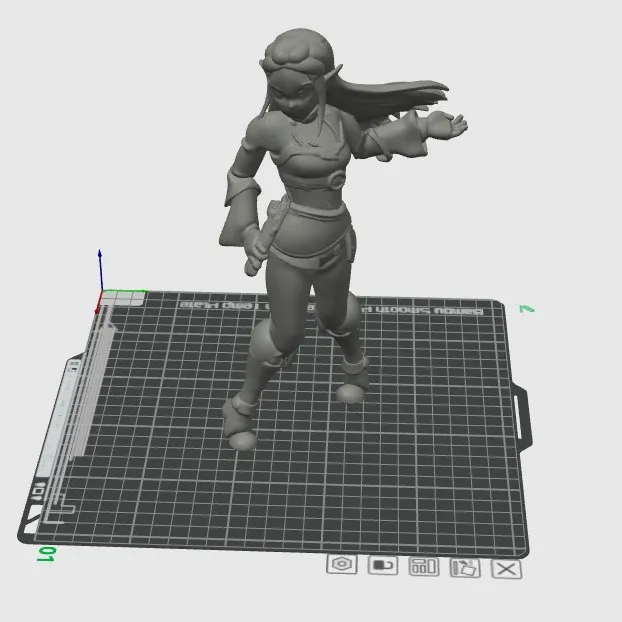Remove plate with the X icon
The width and height of the screenshot is (622, 622).
[x=507, y=569]
